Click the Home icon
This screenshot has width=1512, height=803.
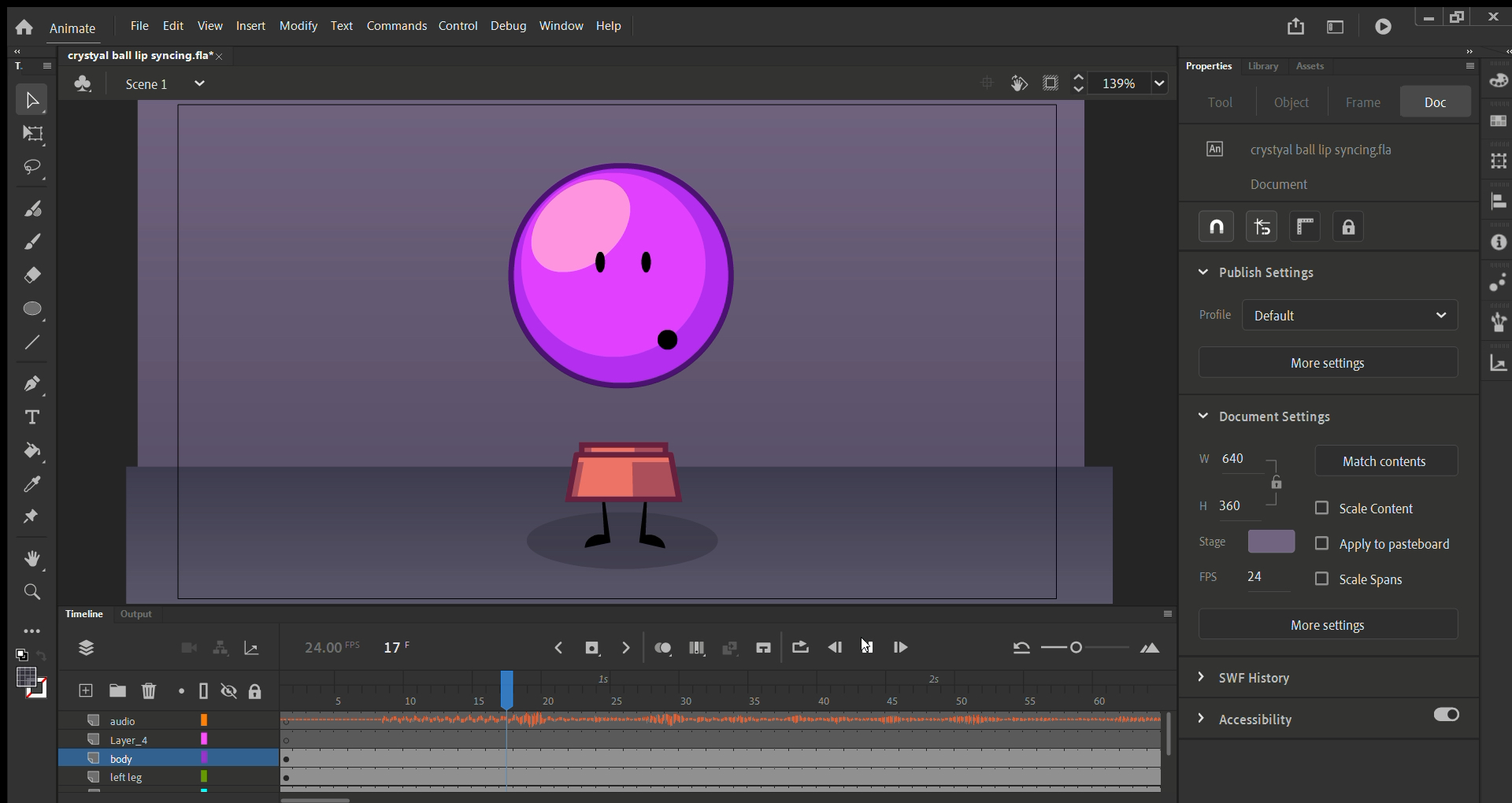[24, 28]
